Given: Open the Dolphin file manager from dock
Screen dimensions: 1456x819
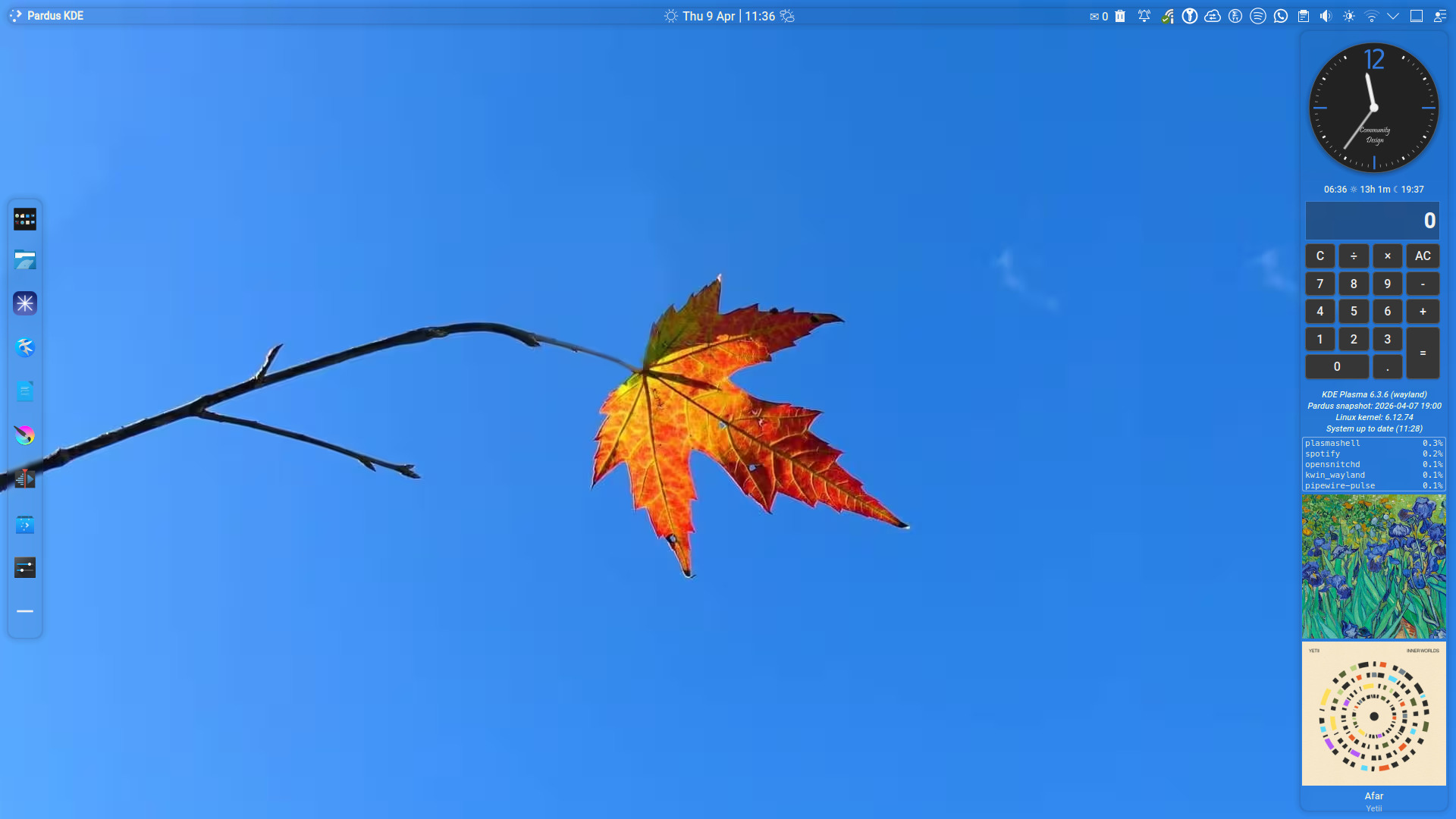Looking at the screenshot, I should click(25, 260).
